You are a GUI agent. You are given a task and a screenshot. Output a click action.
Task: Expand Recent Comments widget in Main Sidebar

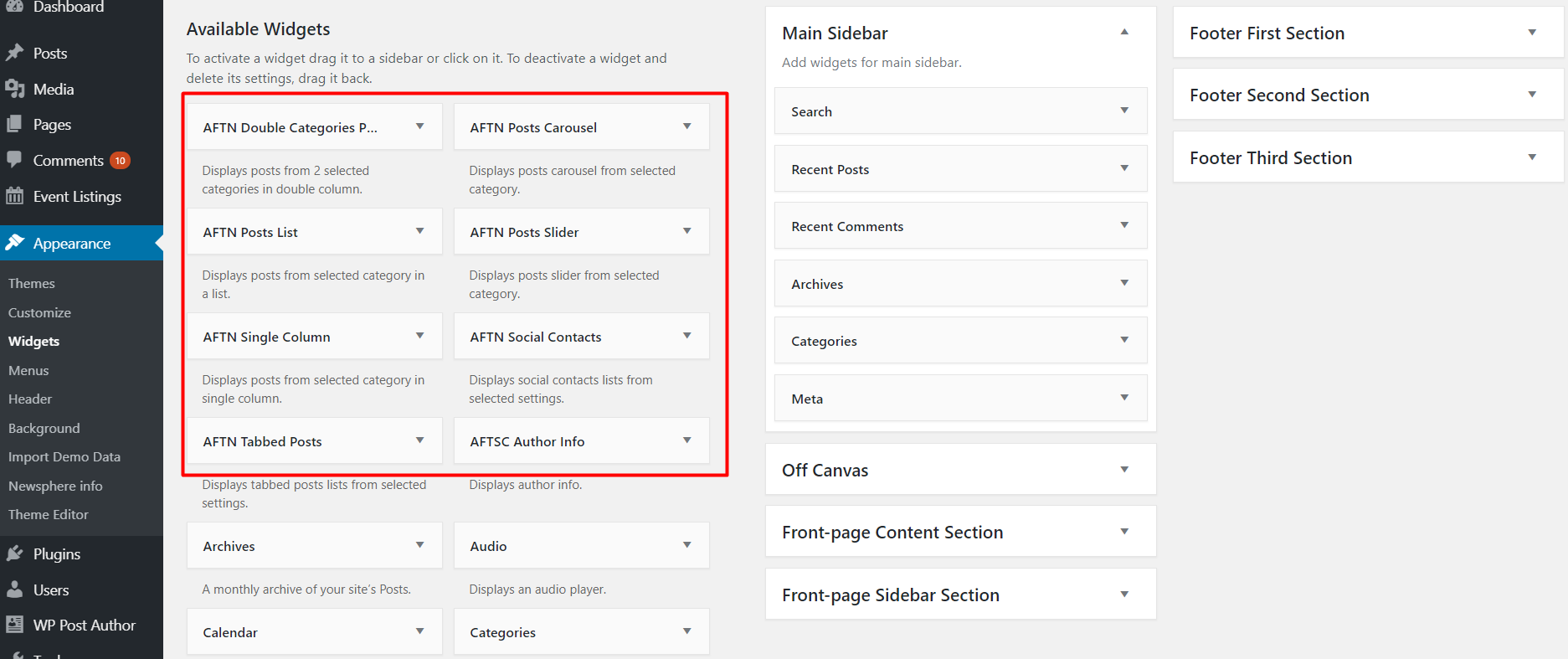pos(1125,225)
